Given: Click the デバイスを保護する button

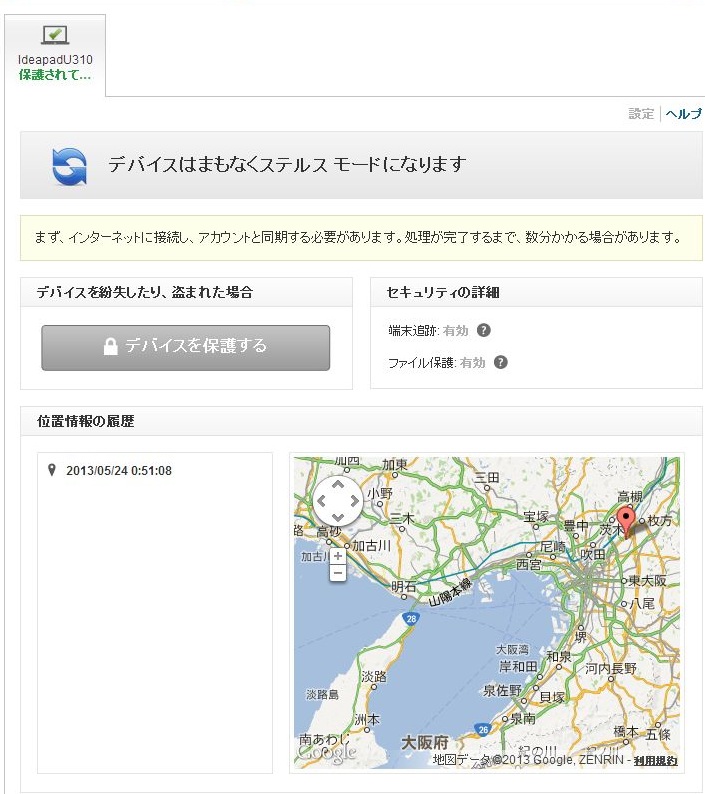Looking at the screenshot, I should [x=185, y=347].
